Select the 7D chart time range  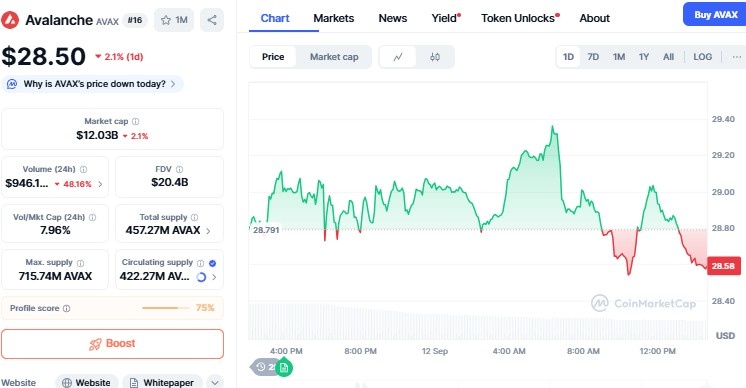point(593,57)
